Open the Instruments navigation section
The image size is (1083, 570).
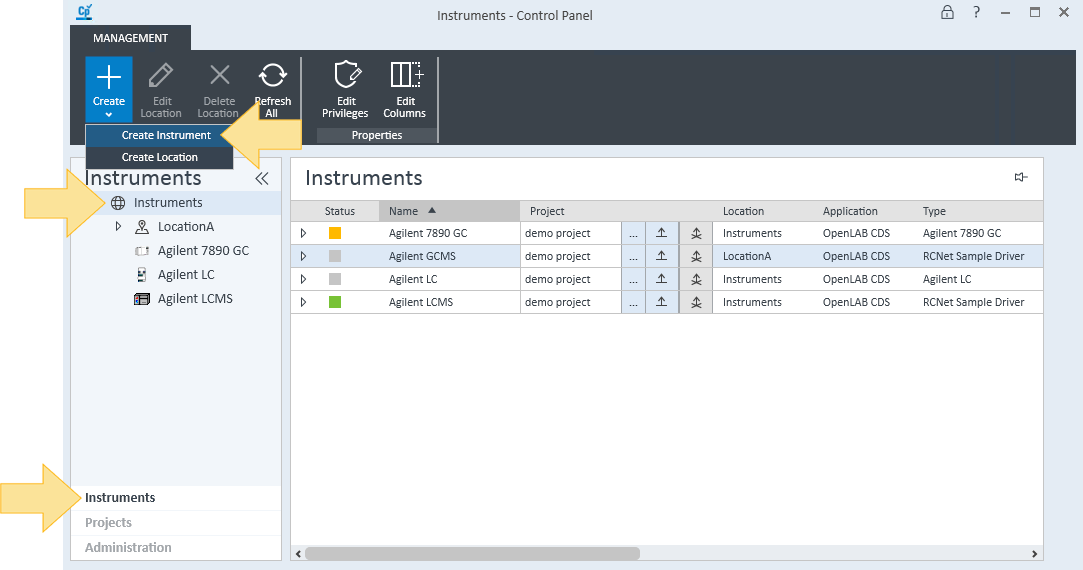(x=176, y=497)
